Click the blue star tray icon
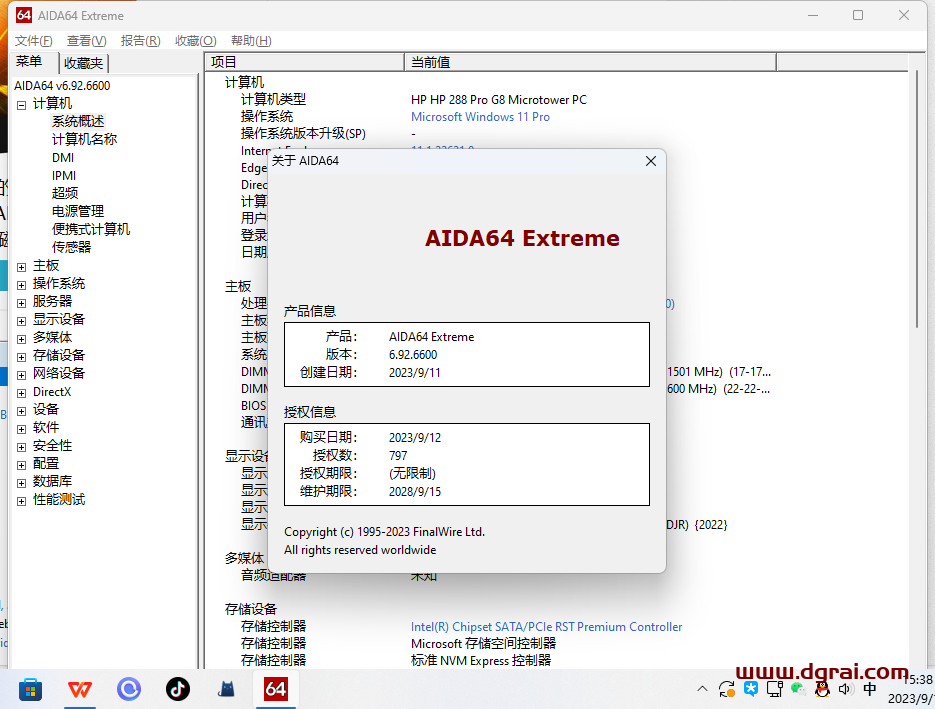The width and height of the screenshot is (935, 709). pyautogui.click(x=751, y=689)
